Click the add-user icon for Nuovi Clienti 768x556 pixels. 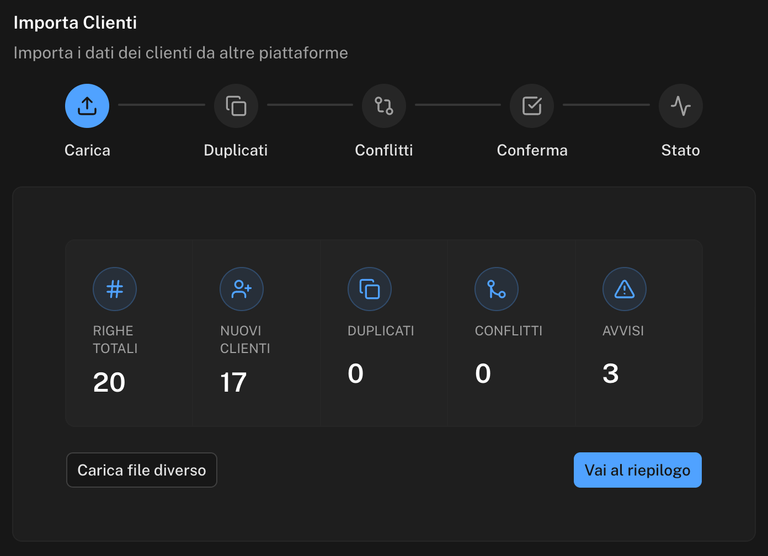click(x=241, y=289)
